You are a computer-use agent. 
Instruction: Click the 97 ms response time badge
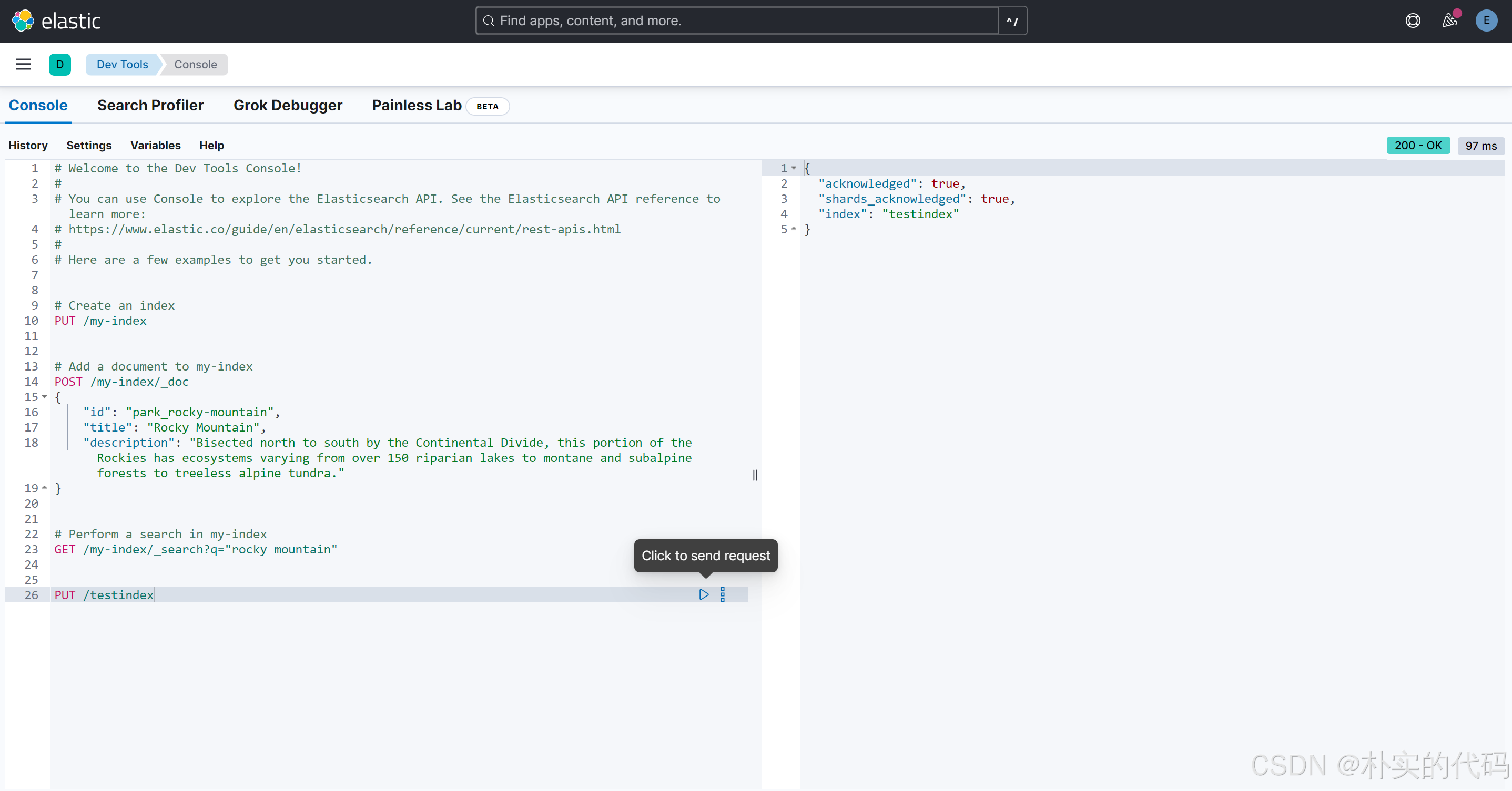click(x=1481, y=146)
